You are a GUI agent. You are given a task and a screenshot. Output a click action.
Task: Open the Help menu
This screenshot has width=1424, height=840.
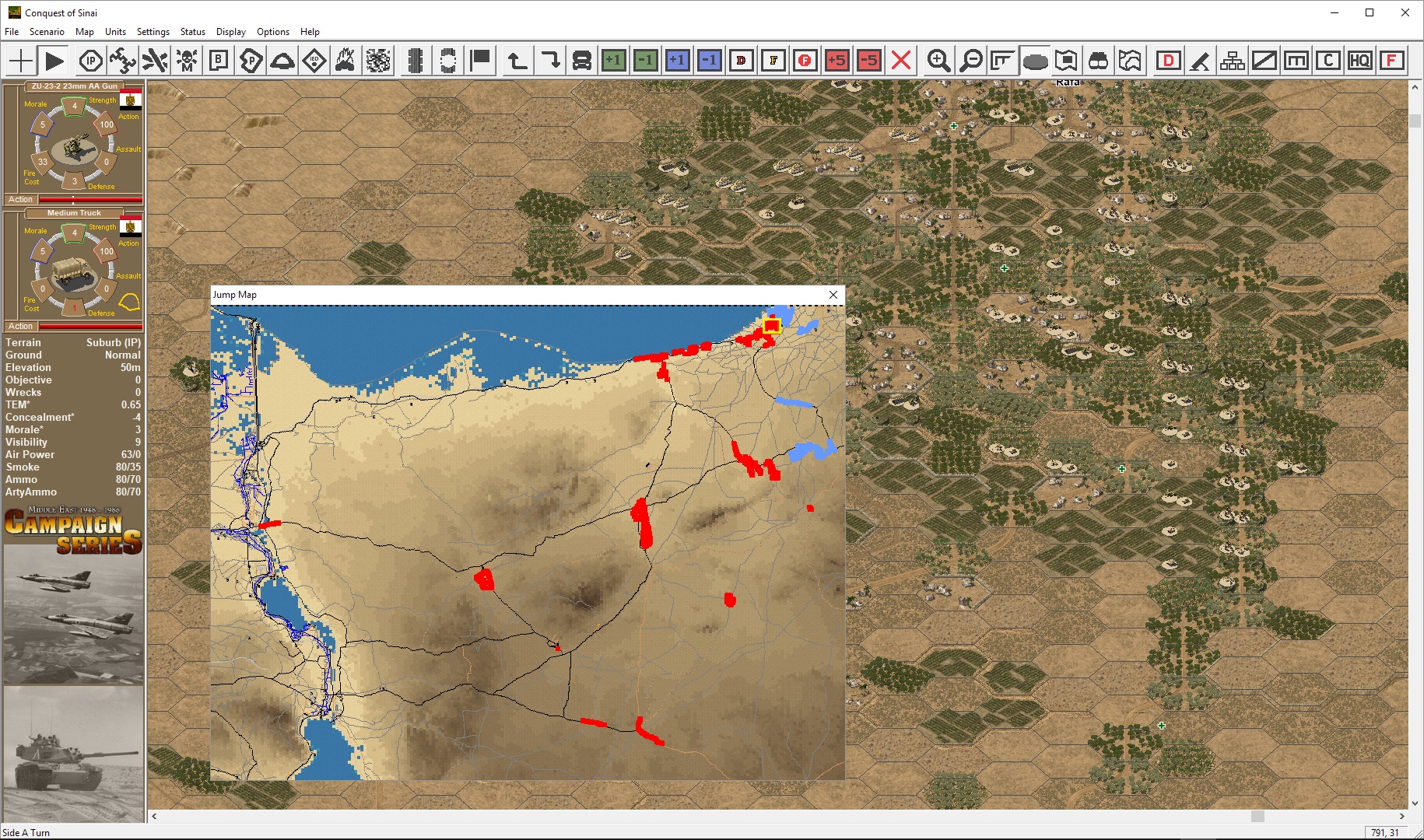pyautogui.click(x=310, y=32)
